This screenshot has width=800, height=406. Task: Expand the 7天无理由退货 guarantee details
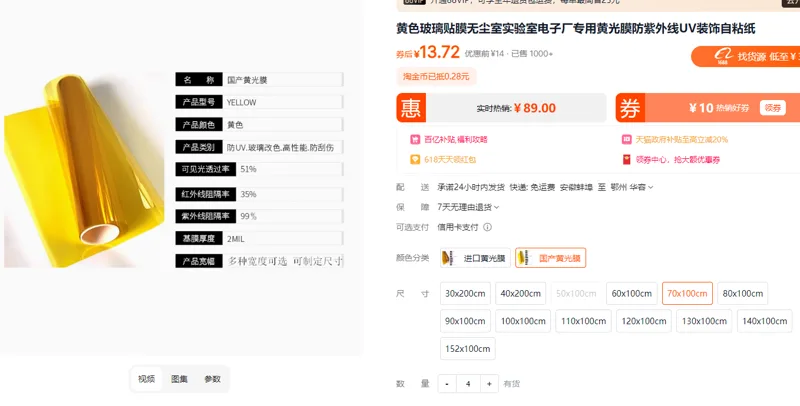468,207
